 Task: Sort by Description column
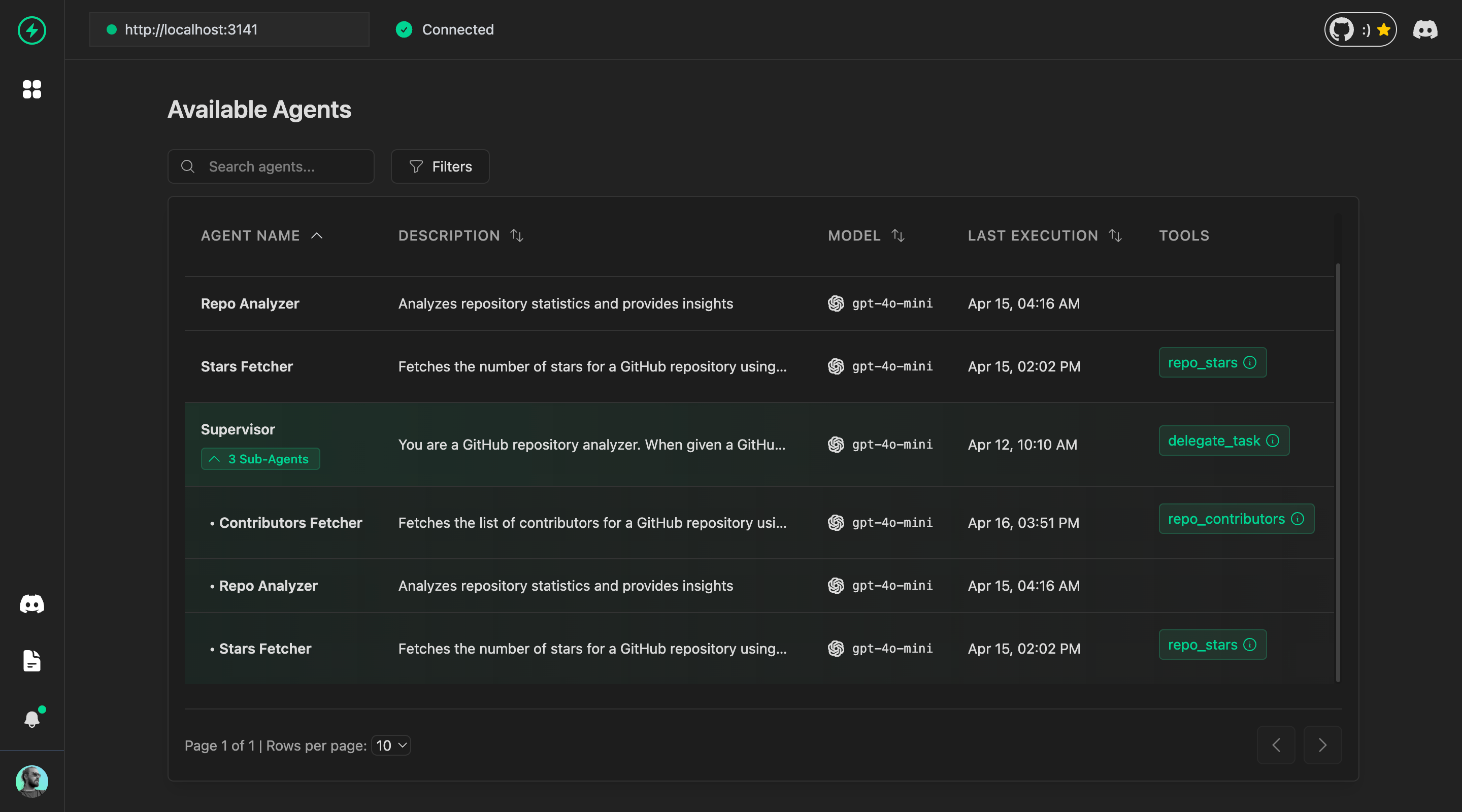[x=460, y=235]
